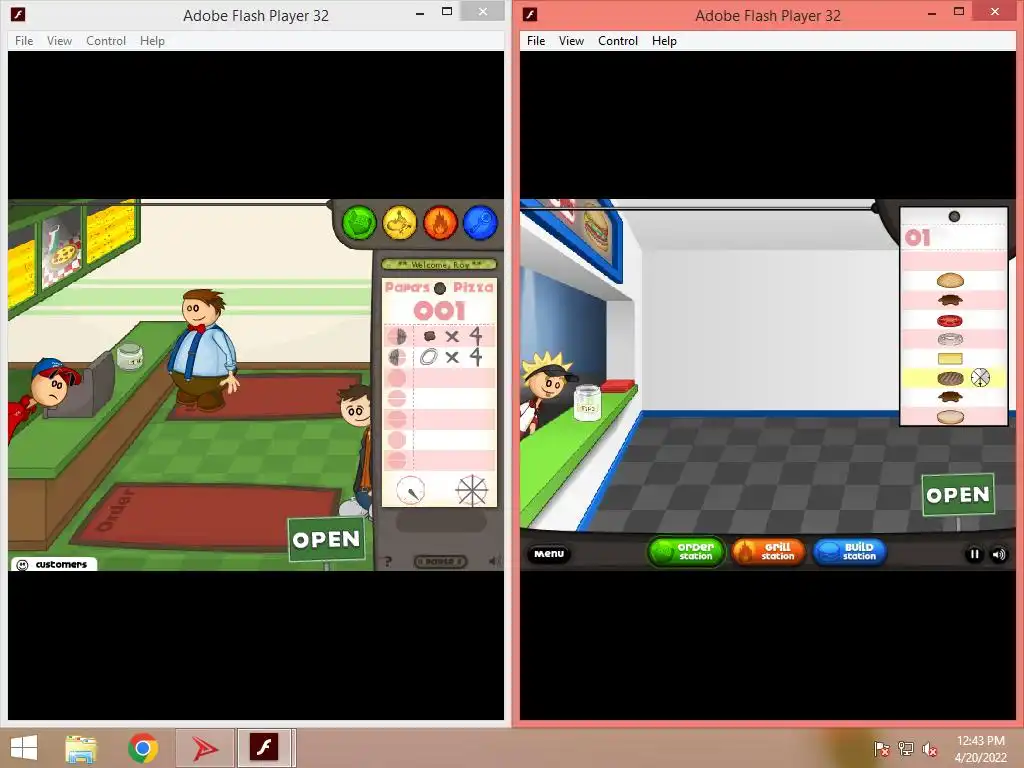Click the bake timer gauge on pizza ticket

click(x=411, y=490)
